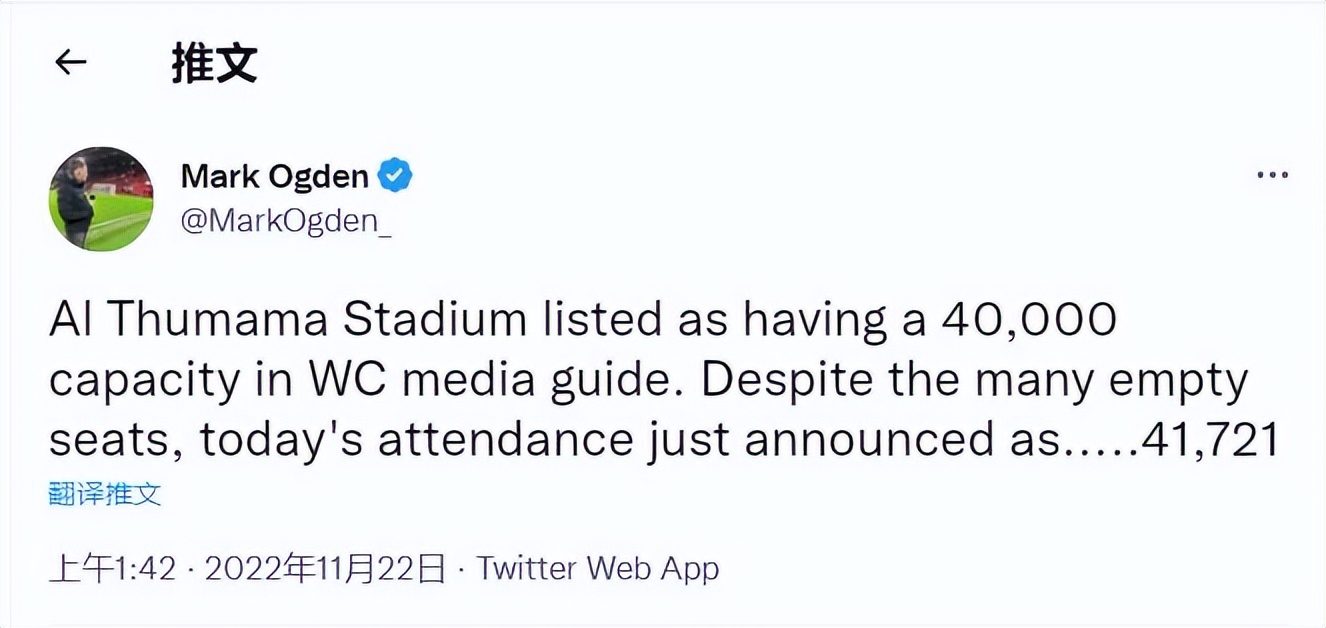Click the "上午1:42" timestamp
This screenshot has width=1326, height=628.
(x=112, y=569)
